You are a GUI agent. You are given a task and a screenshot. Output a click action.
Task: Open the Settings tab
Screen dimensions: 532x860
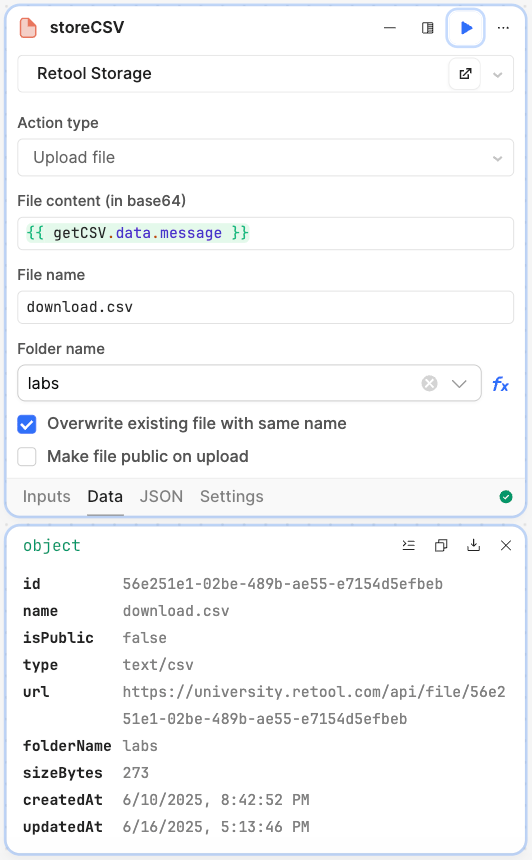click(231, 496)
